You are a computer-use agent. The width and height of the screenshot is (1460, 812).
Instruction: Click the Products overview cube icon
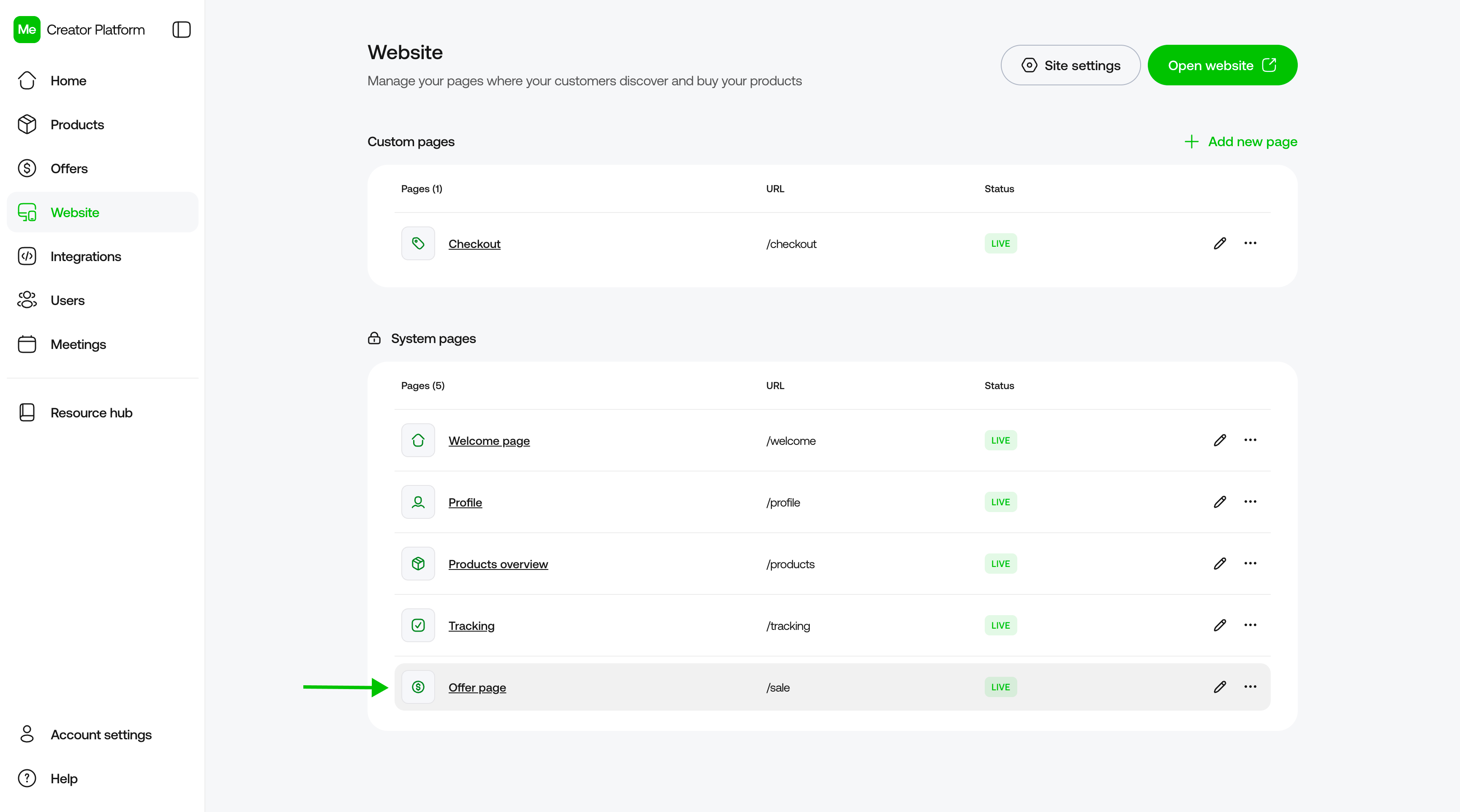pyautogui.click(x=418, y=564)
